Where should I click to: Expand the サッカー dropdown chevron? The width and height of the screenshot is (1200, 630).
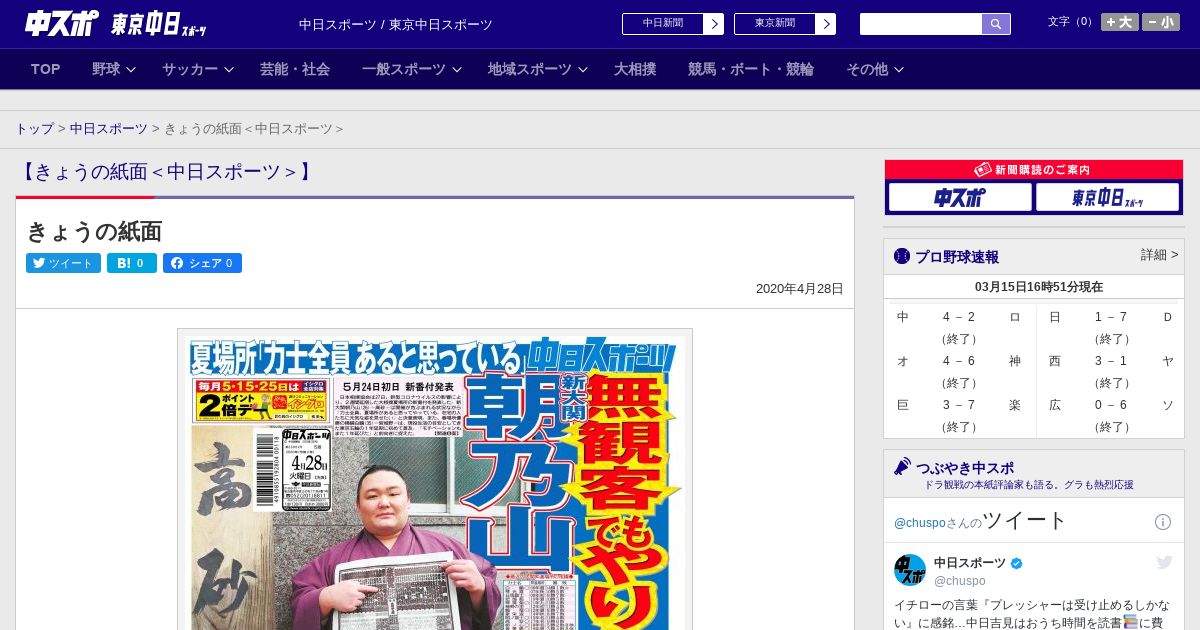coord(228,70)
